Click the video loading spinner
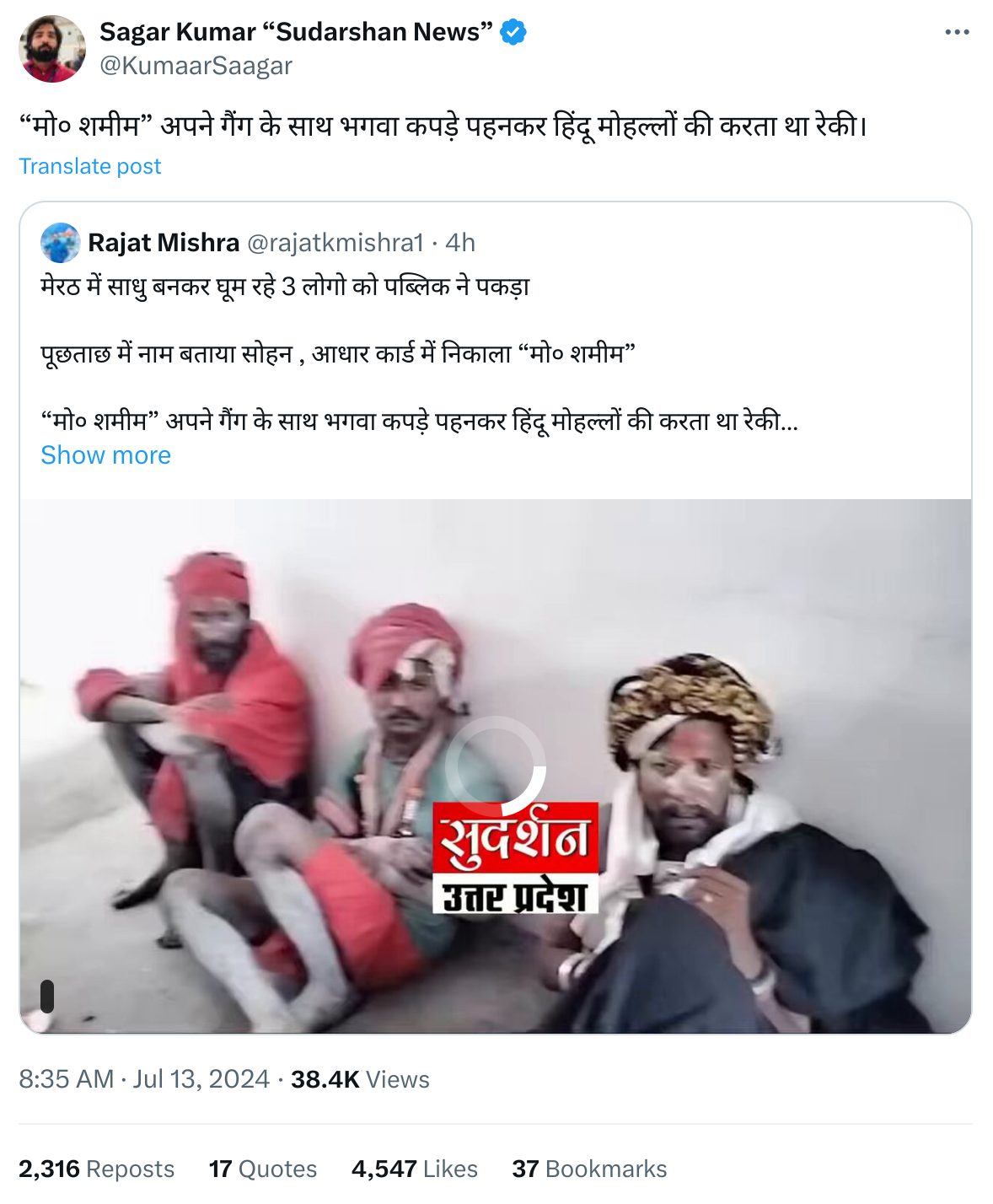993x1204 pixels. click(x=496, y=766)
